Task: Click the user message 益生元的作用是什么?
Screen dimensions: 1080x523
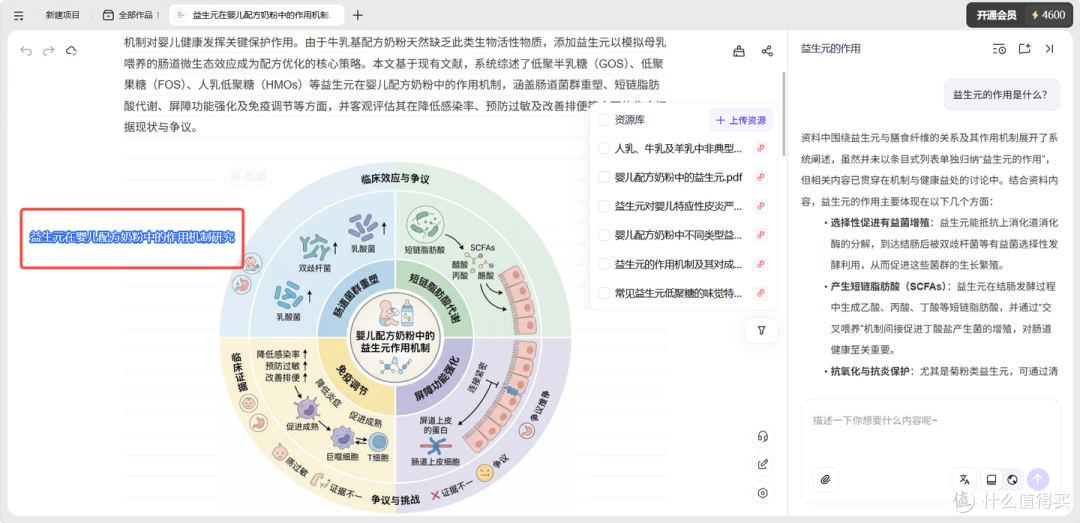Action: click(1001, 95)
